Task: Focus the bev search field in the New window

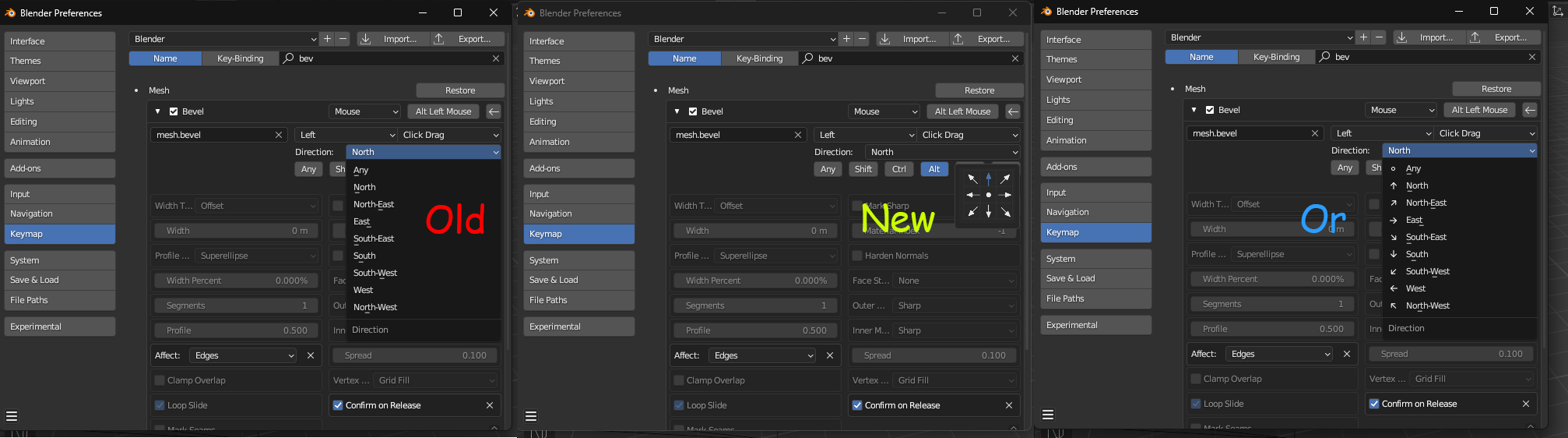Action: click(910, 58)
